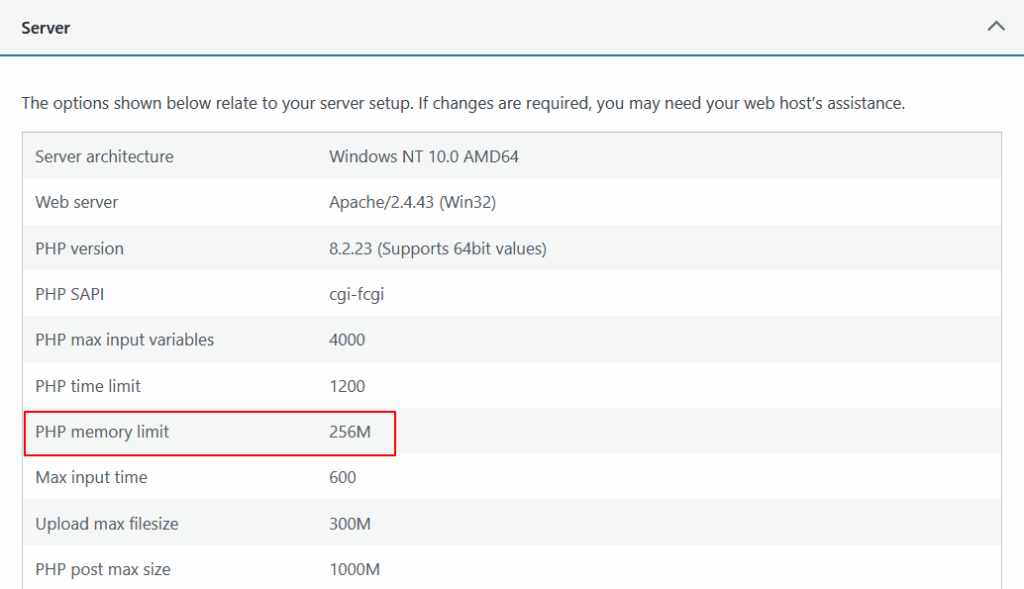Select the value 8.2.23 (Supports 64bit values)
The width and height of the screenshot is (1024, 589).
coord(438,249)
